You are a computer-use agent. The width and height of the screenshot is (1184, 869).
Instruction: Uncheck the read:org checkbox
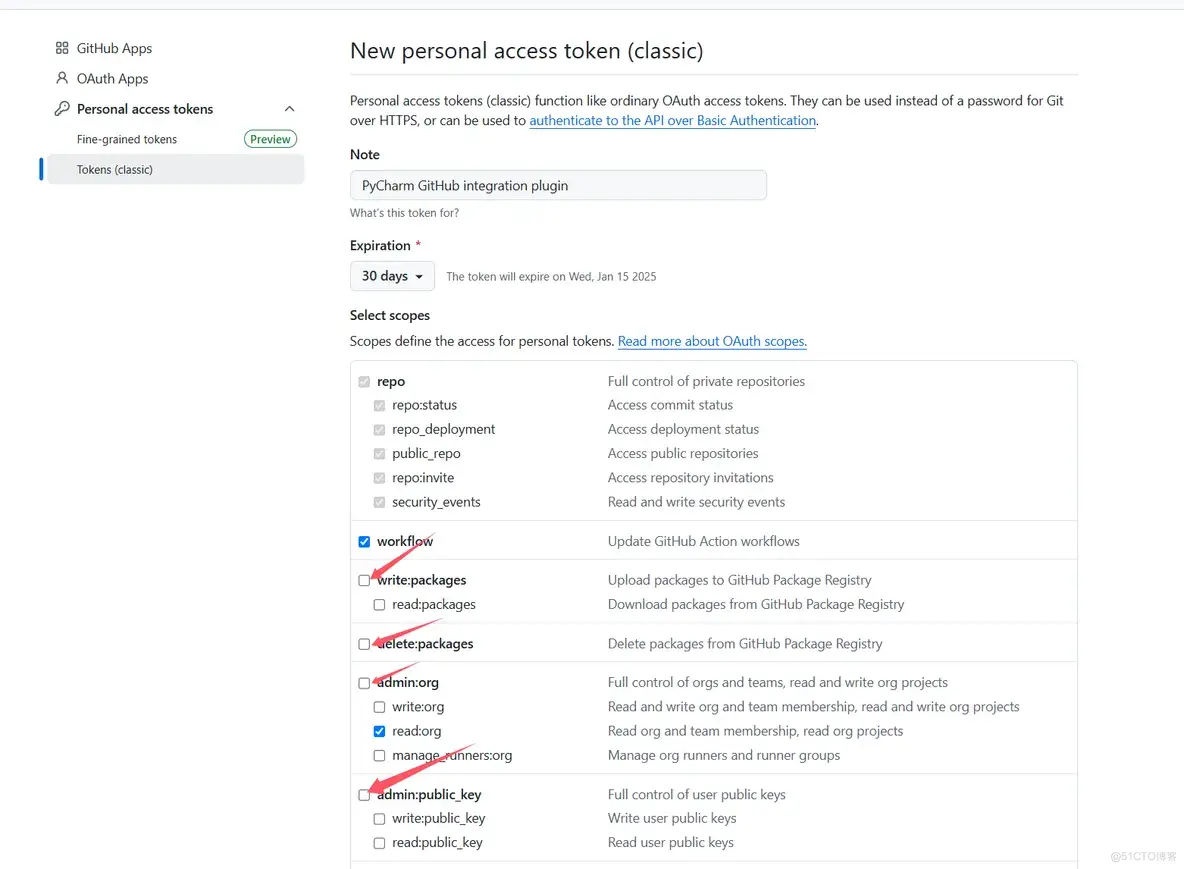(x=379, y=731)
